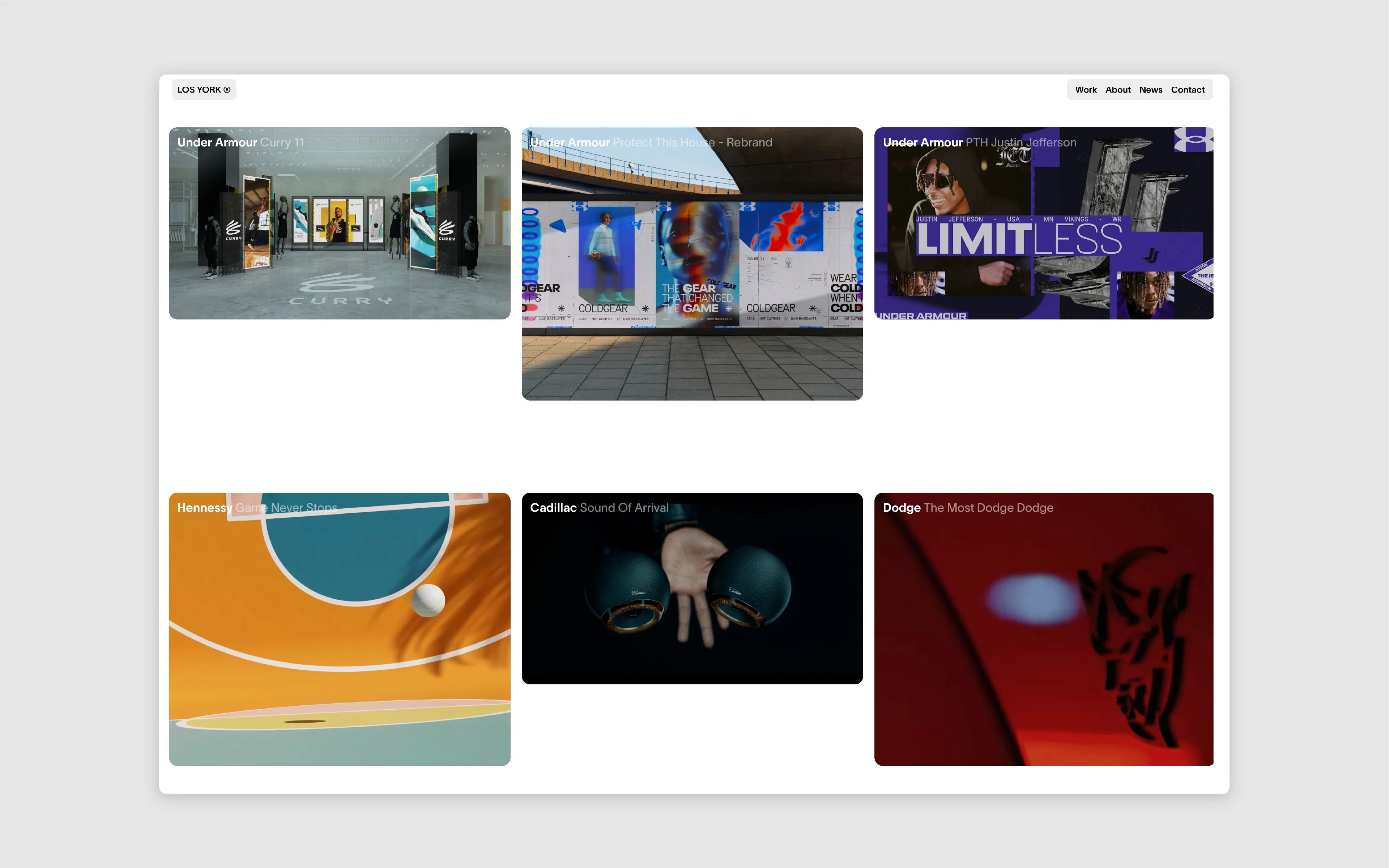Click the 'Dodge The Most Dodge Dodge' title
The height and width of the screenshot is (868, 1389).
pyautogui.click(x=968, y=508)
